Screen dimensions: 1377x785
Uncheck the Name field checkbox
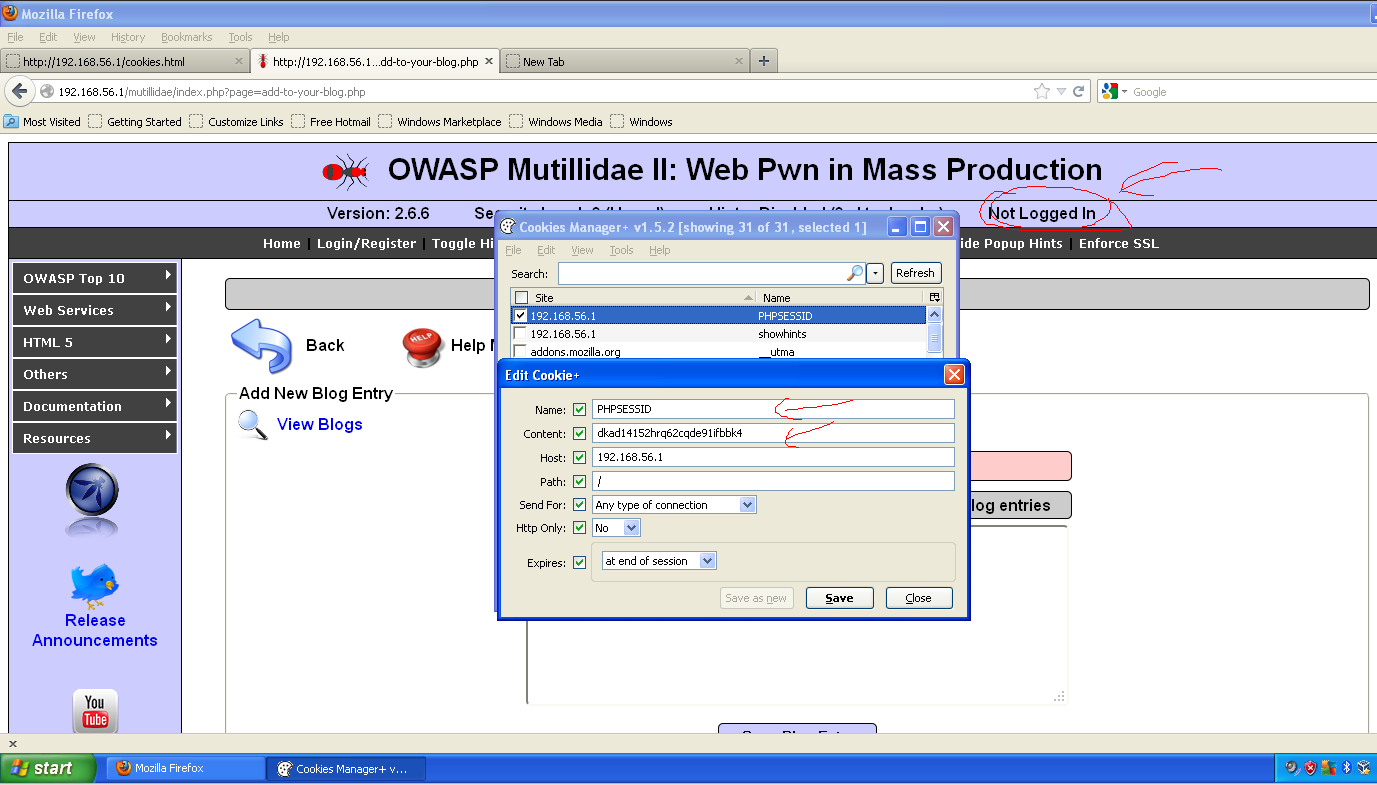[580, 410]
